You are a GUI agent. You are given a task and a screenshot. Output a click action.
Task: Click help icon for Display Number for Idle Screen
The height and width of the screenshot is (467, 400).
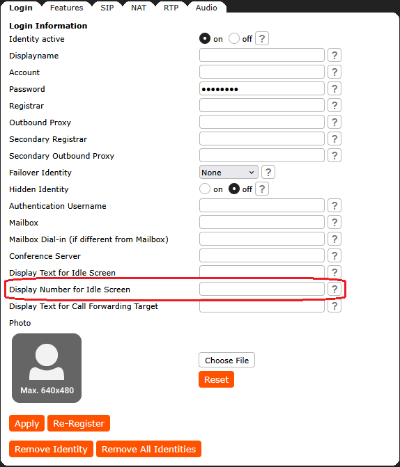pyautogui.click(x=334, y=289)
